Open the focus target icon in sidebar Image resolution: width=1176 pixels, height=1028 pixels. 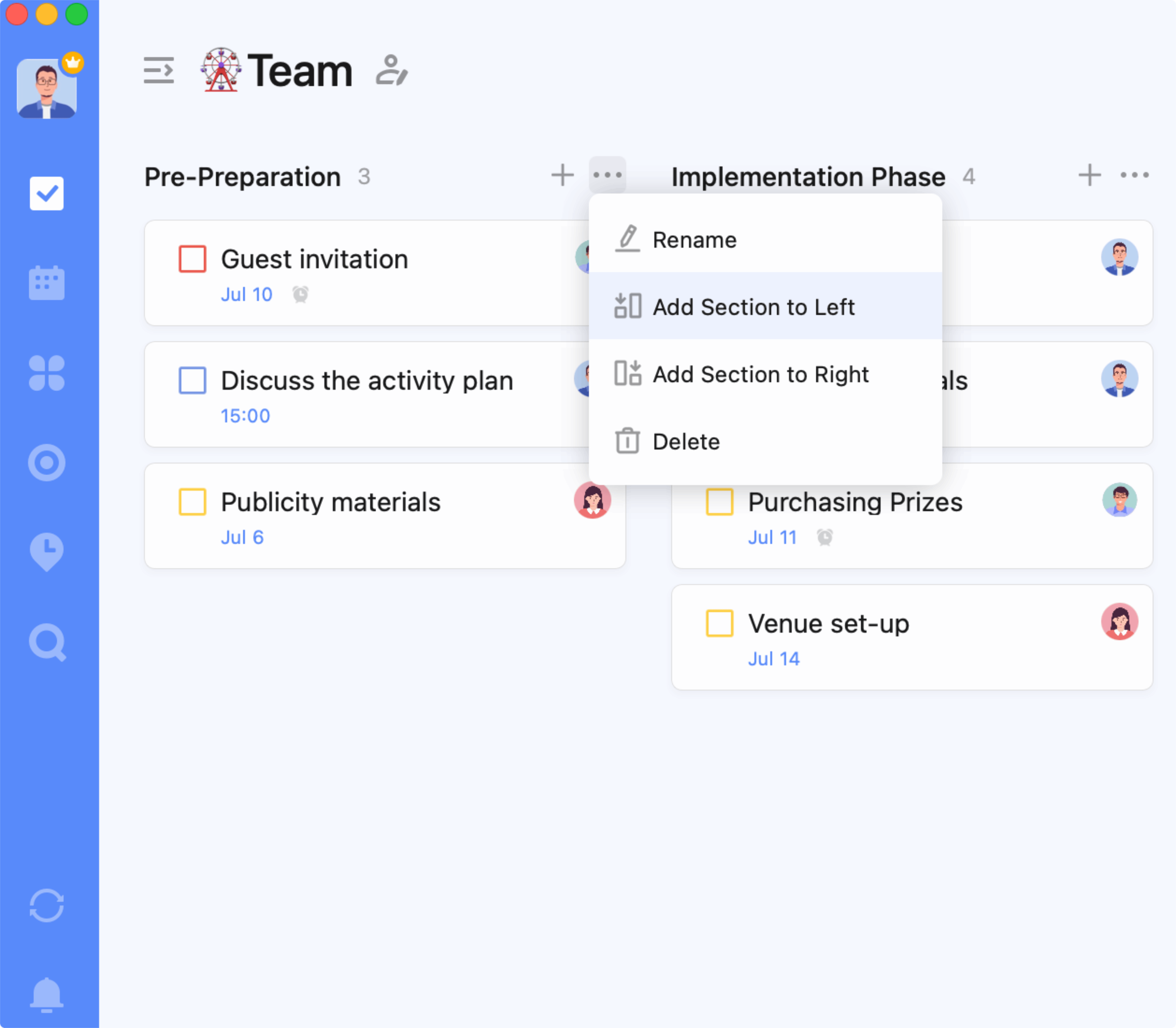(46, 462)
